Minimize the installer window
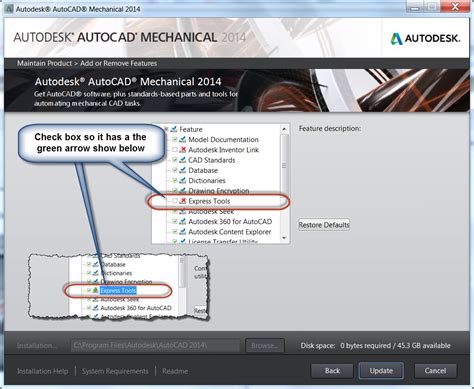474x389 pixels. [x=414, y=7]
